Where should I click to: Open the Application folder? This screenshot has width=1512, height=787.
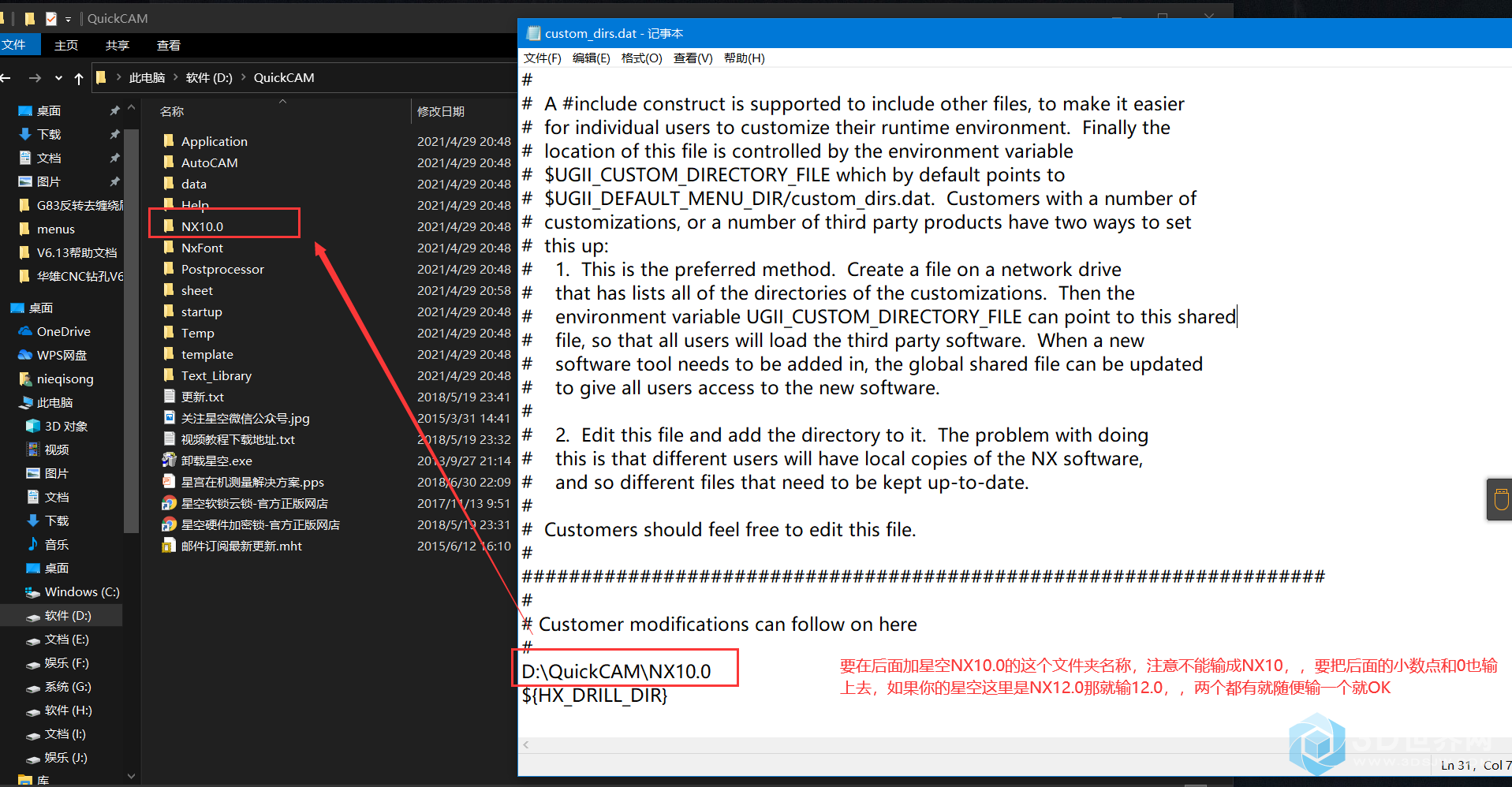tap(214, 141)
